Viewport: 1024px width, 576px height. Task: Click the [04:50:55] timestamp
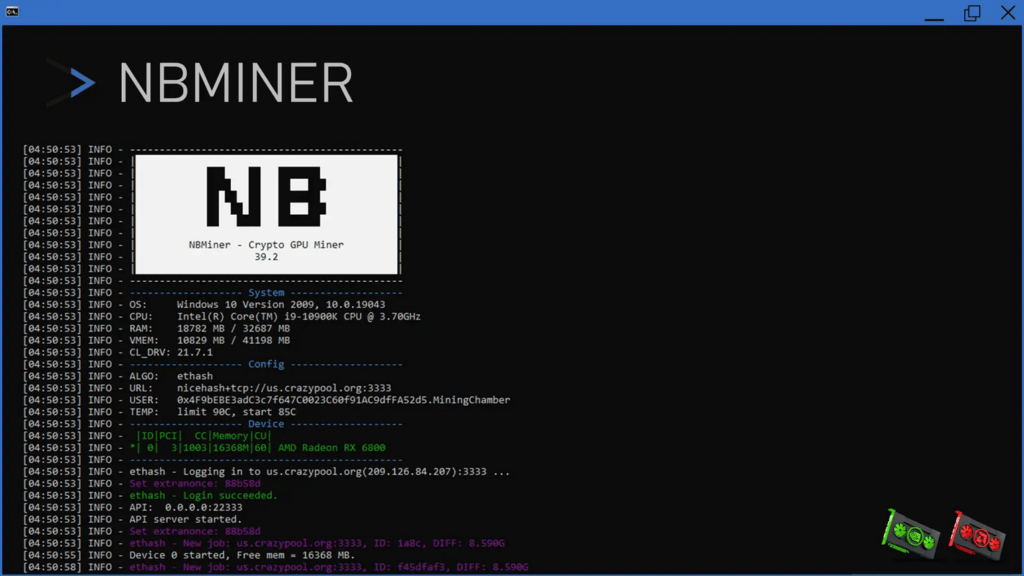[52, 555]
